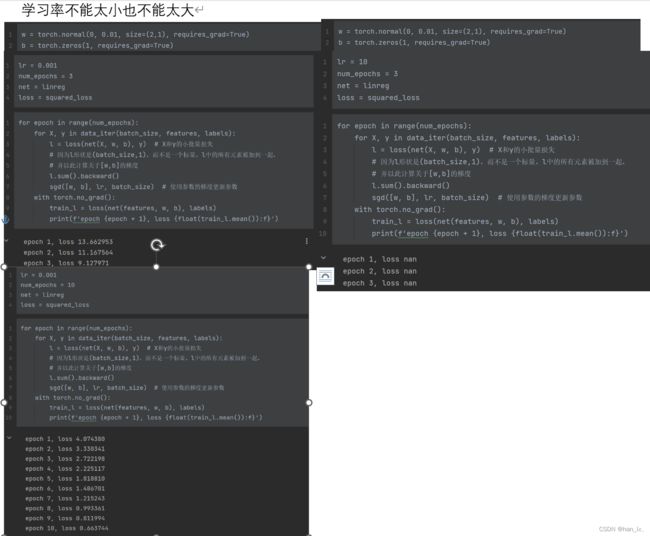Click 'epoch 2, loss 3.338341'
This screenshot has width=650, height=536.
(x=65, y=449)
